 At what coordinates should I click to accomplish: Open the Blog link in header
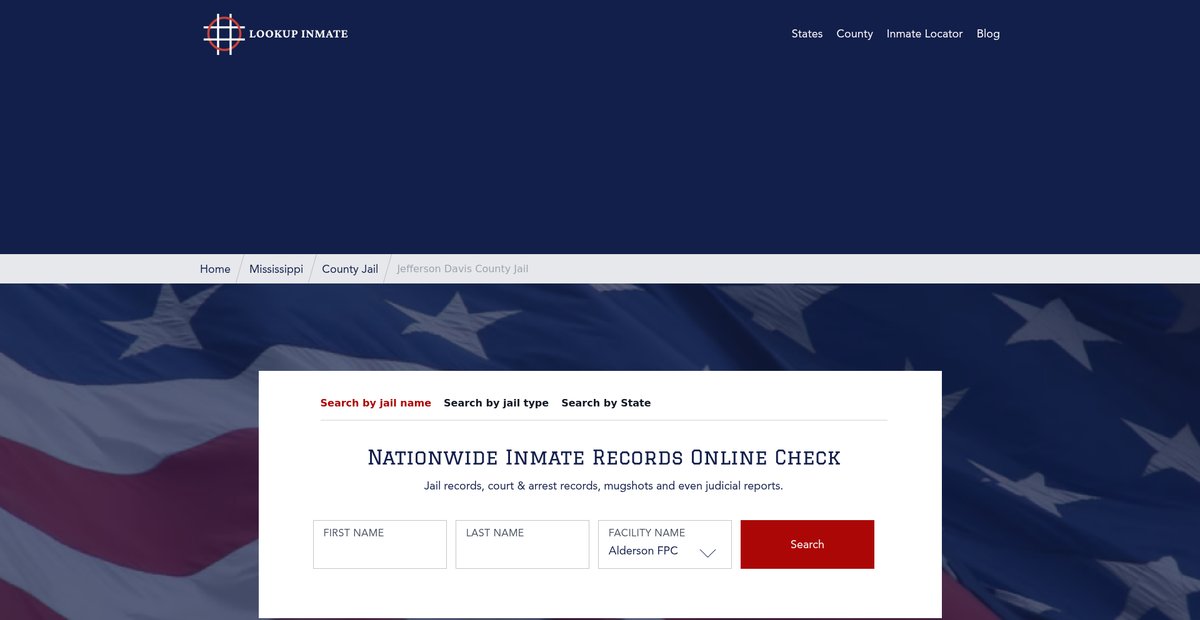pos(988,34)
